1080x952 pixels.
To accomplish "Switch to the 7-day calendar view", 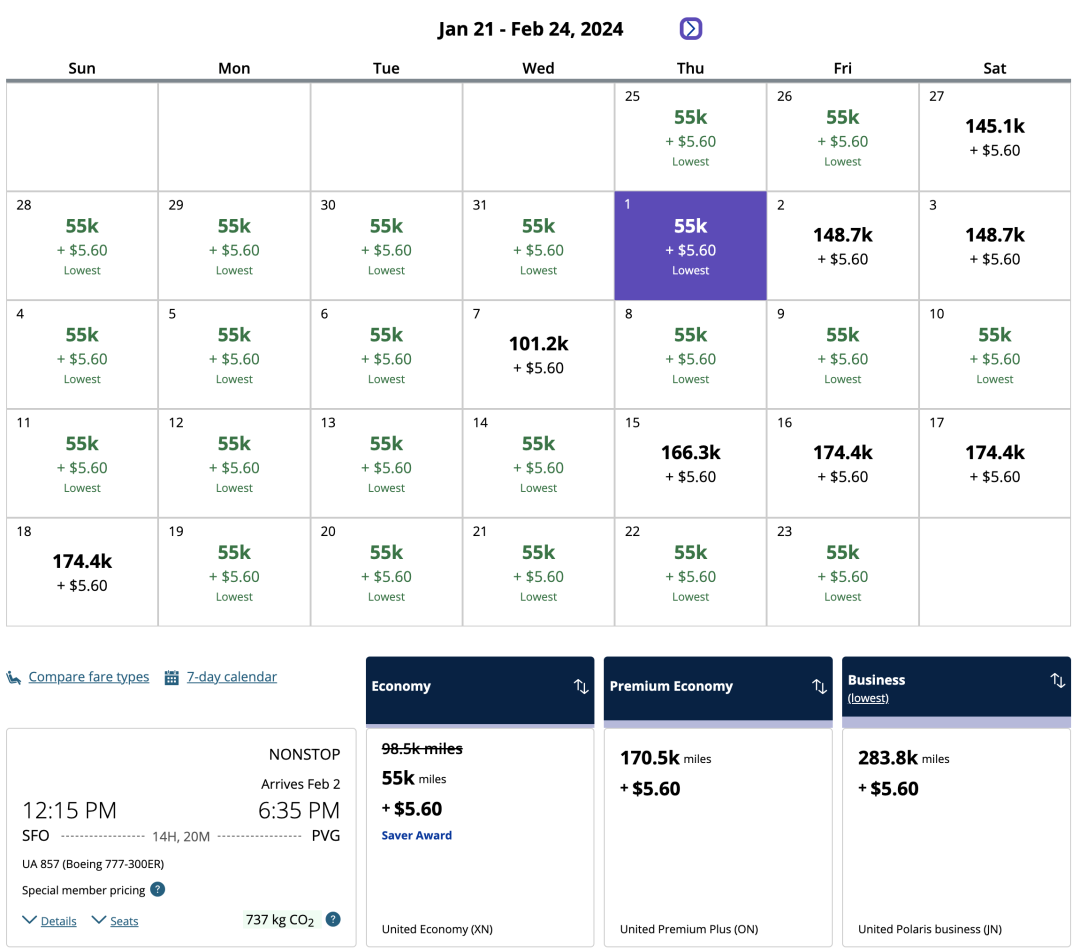I will [x=231, y=677].
